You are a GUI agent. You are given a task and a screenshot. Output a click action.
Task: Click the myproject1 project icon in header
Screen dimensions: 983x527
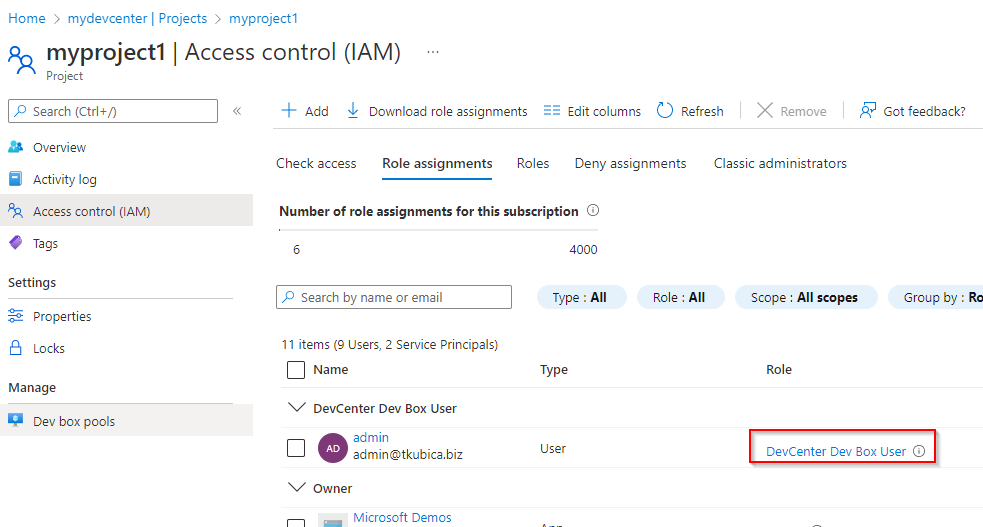coord(22,60)
